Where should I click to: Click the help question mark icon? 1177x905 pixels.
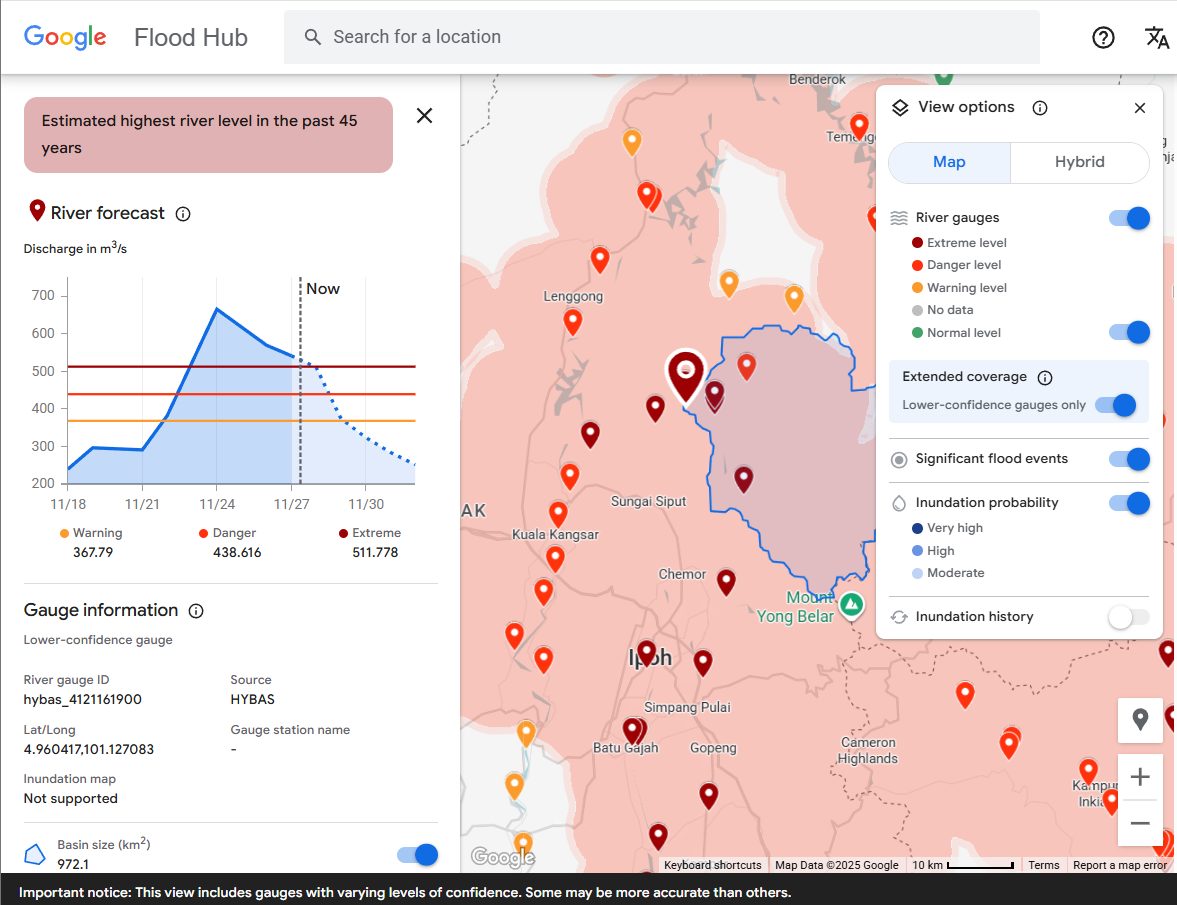click(x=1103, y=38)
